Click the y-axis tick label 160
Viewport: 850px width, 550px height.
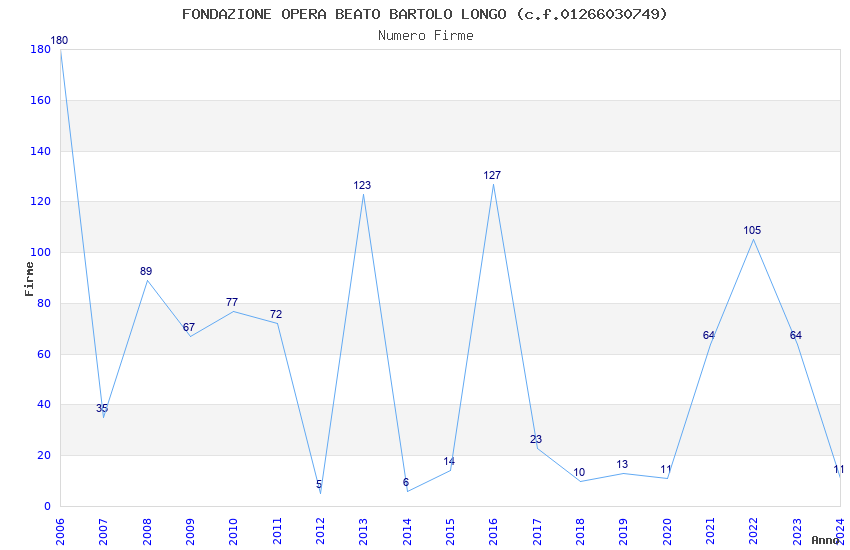(41, 100)
